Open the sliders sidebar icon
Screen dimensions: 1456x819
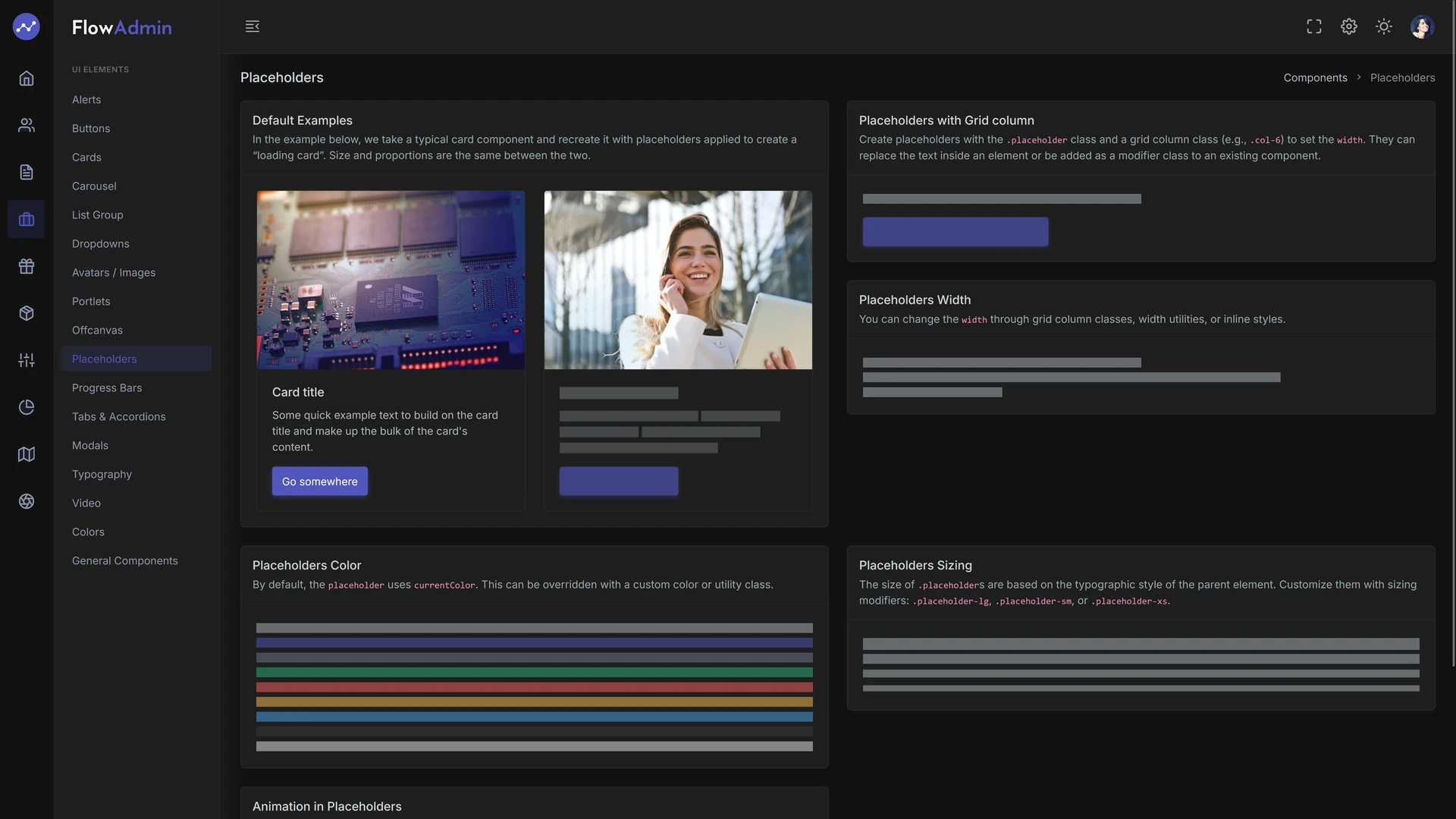pos(27,360)
